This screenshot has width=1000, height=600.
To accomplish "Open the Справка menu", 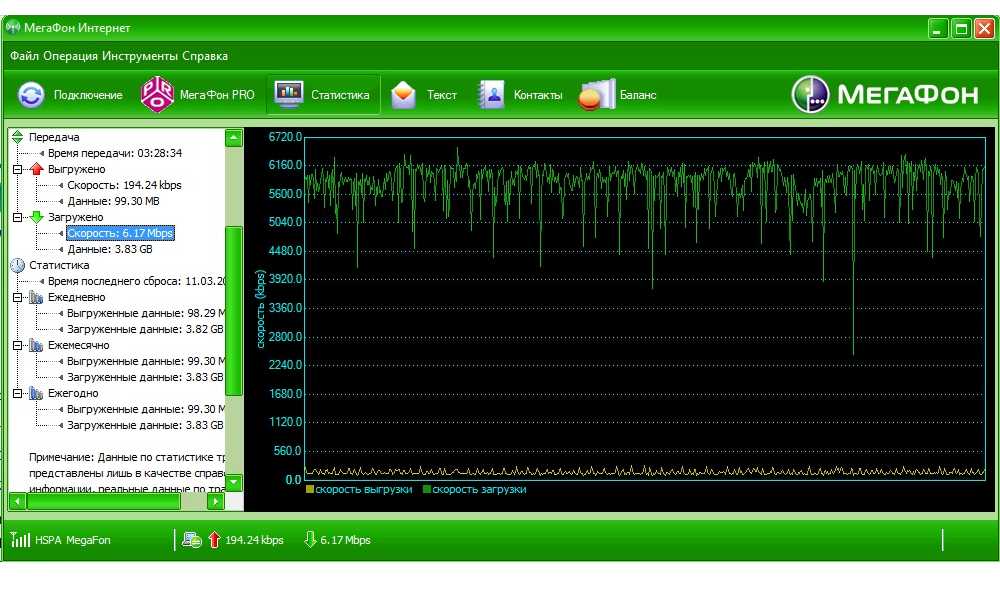I will [x=205, y=56].
